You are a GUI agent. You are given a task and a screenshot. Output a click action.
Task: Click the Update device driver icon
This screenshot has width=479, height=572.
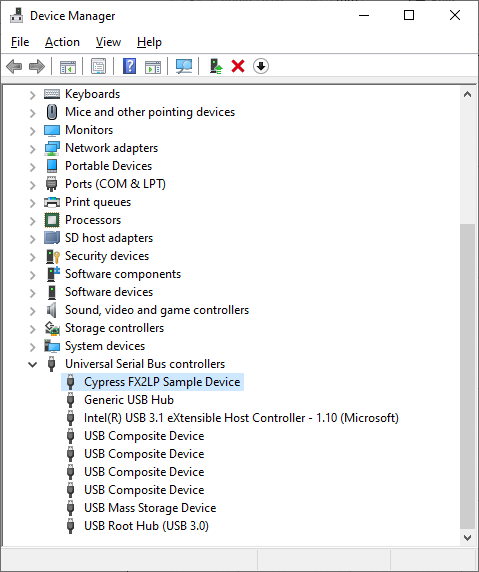[x=216, y=66]
